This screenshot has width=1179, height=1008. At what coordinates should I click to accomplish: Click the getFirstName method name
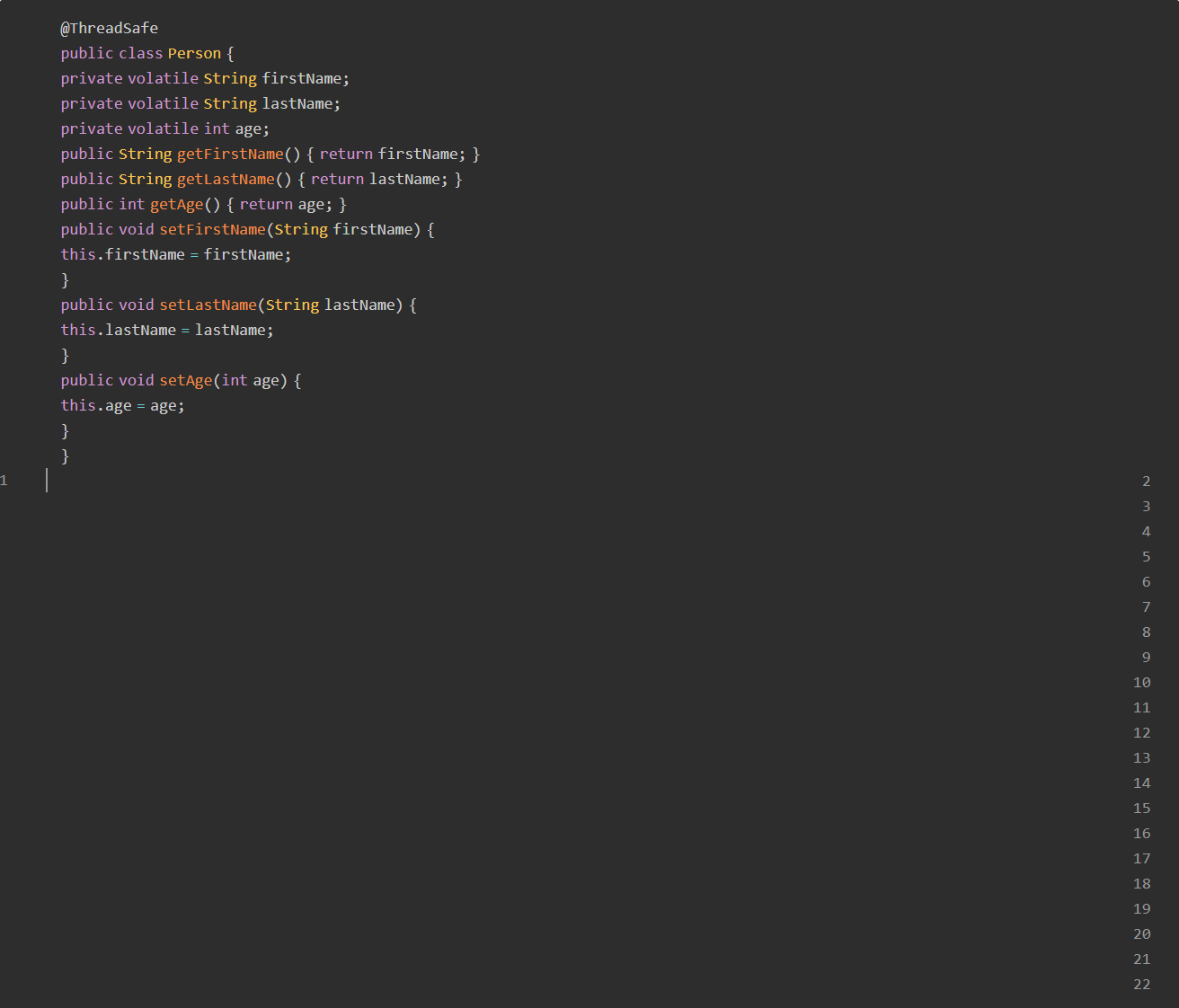[230, 154]
